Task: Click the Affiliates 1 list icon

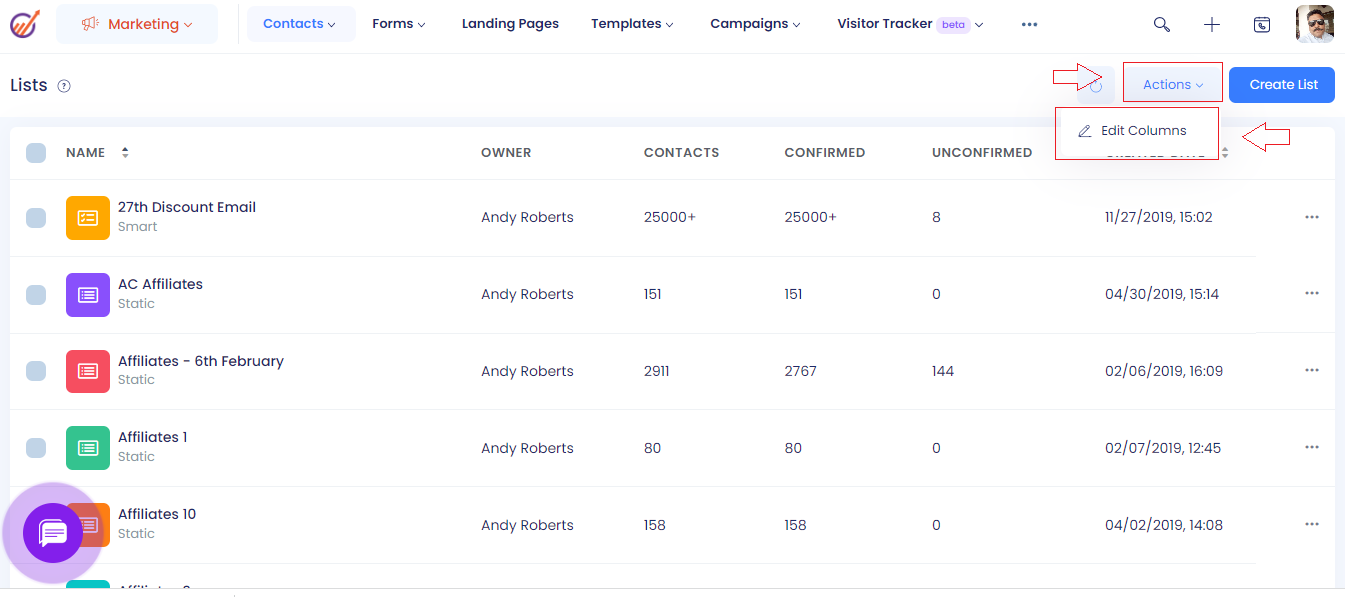Action: coord(88,448)
